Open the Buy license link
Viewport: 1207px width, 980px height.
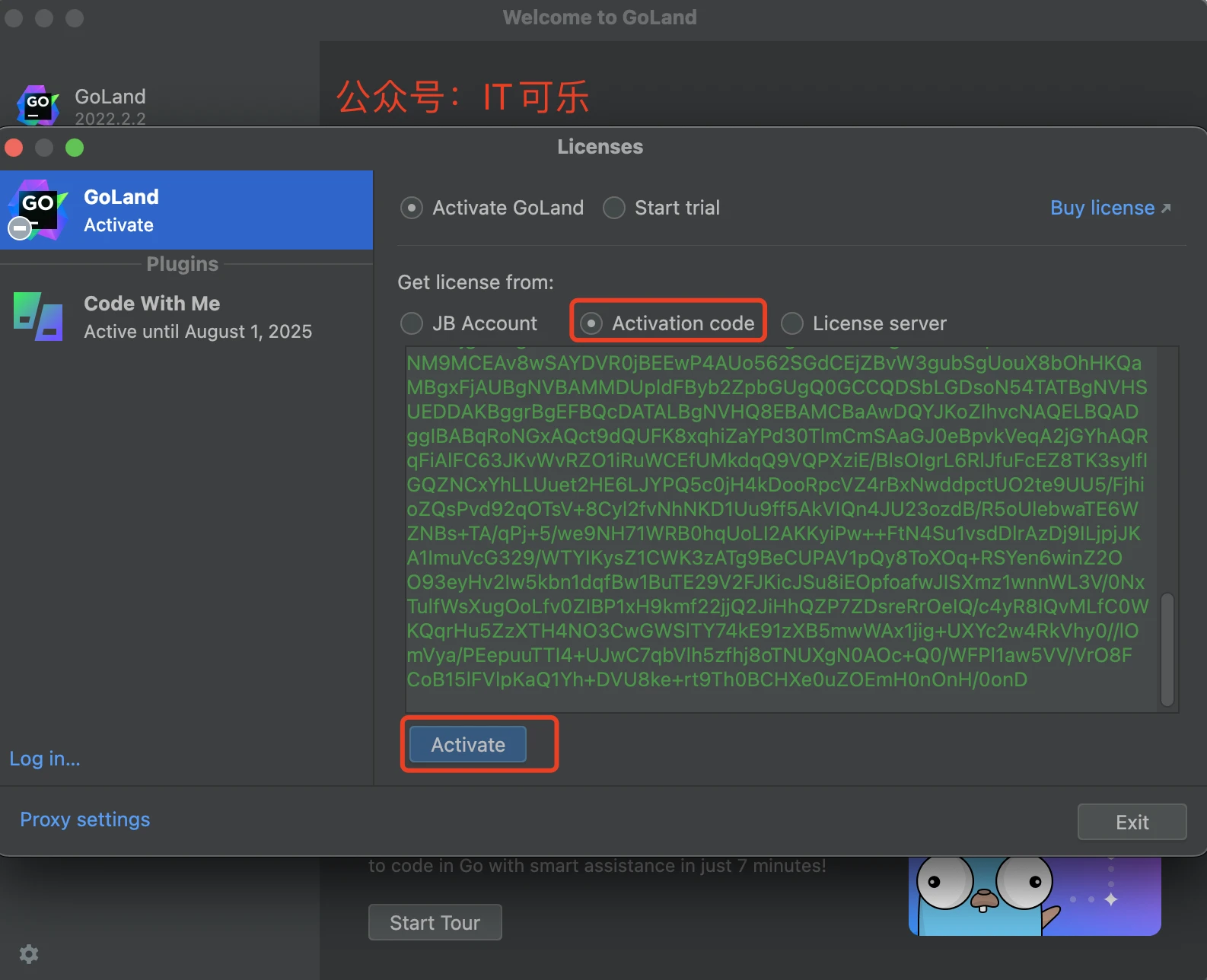1110,208
